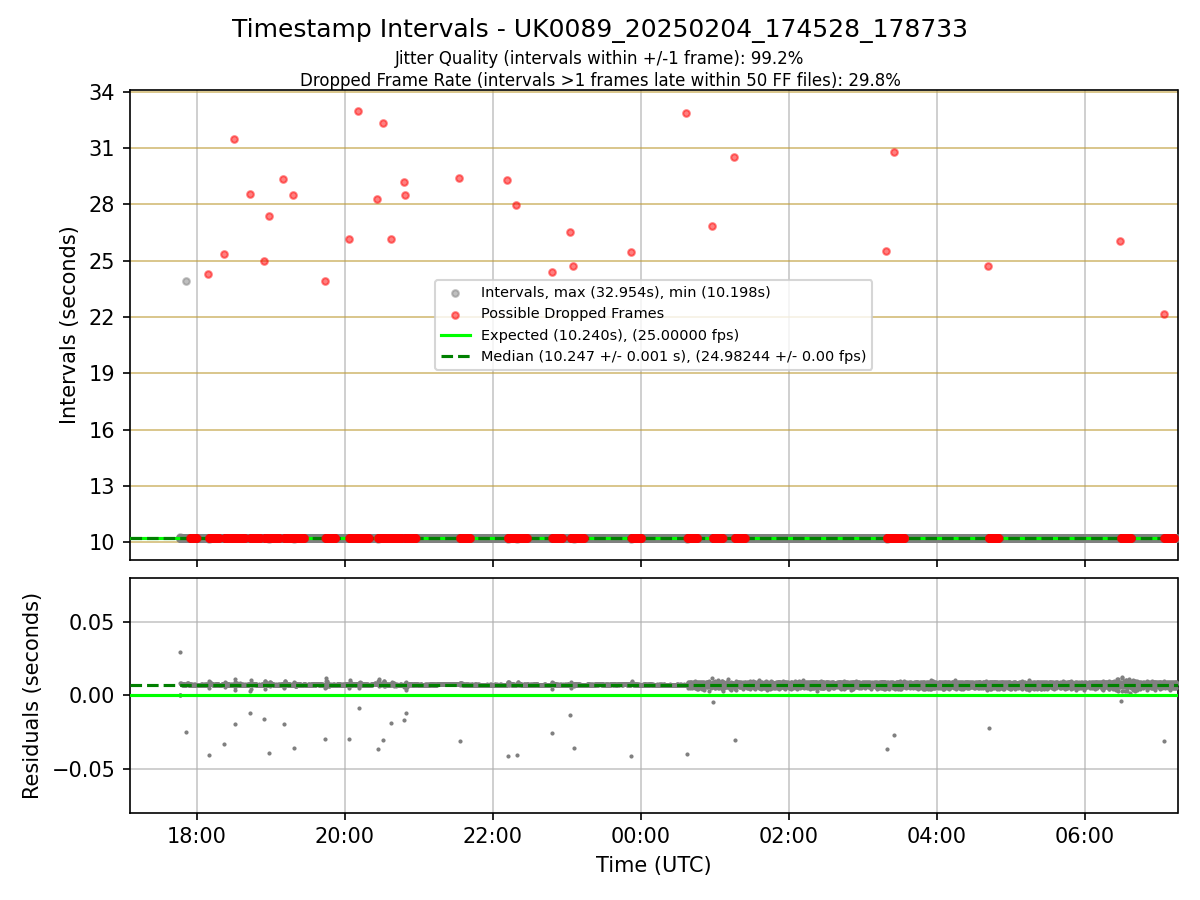Click the plot title 'Timestamp Intervals - UK0089_20250204_174528_178733'
1200x900 pixels.
point(600,29)
